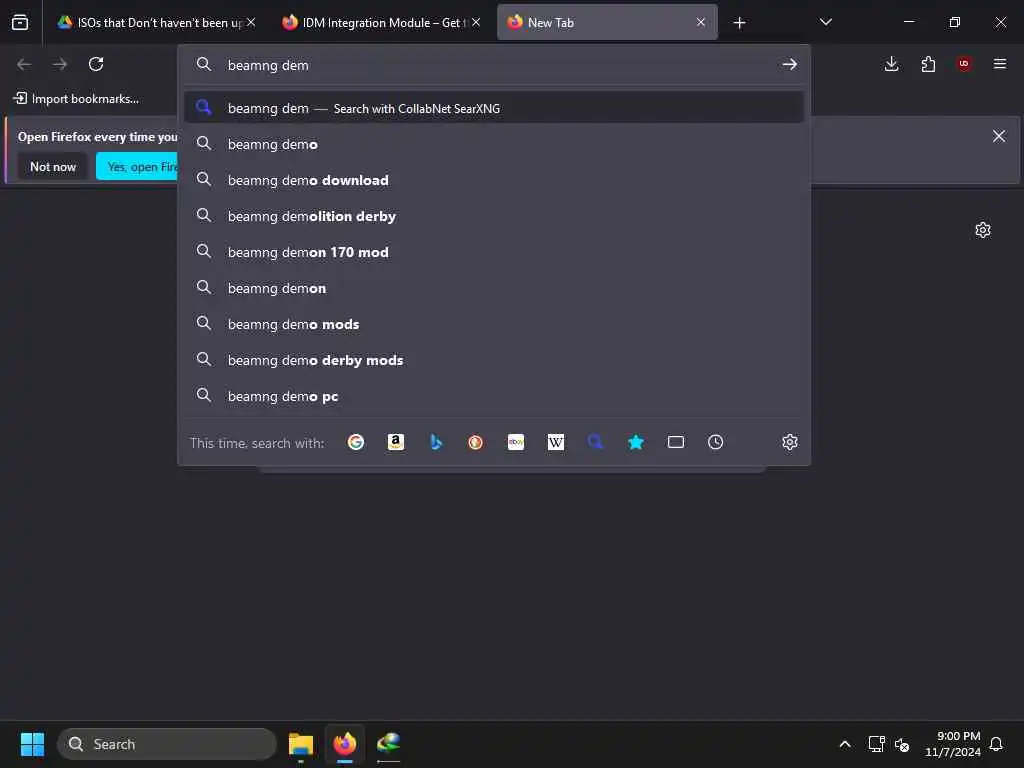The image size is (1024, 768).
Task: Search this time with Amazon
Action: (x=395, y=442)
